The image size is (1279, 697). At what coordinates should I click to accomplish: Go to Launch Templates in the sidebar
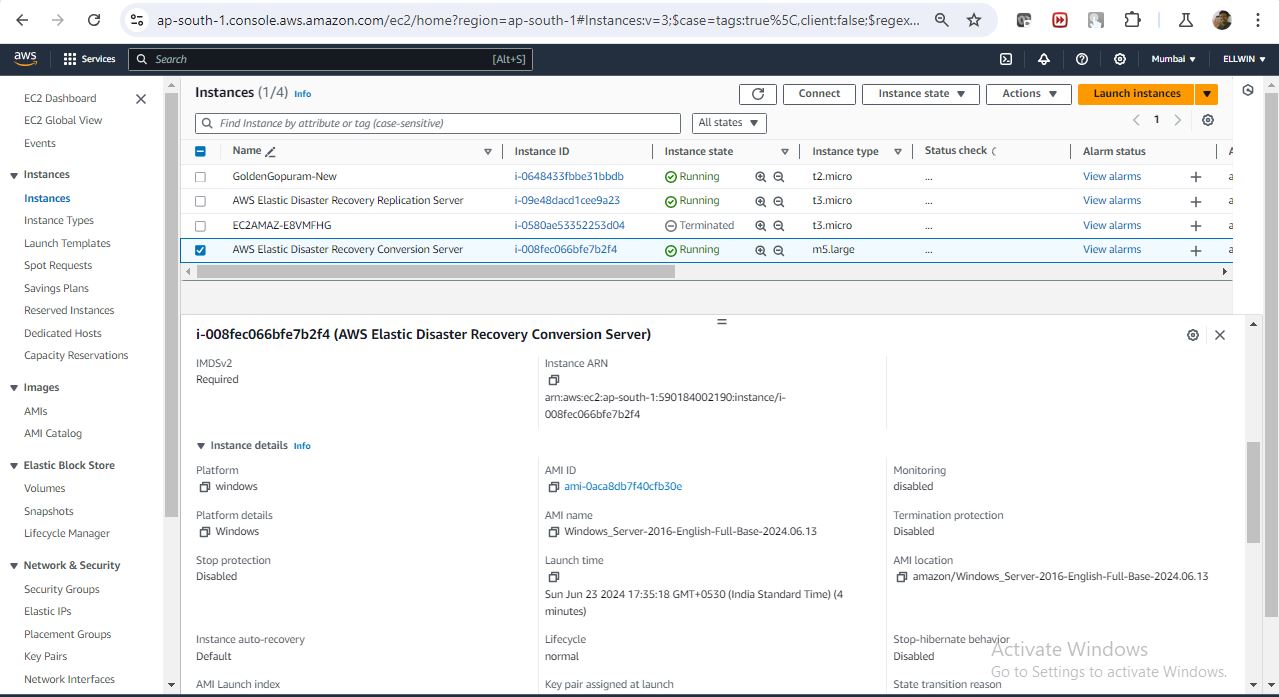67,243
